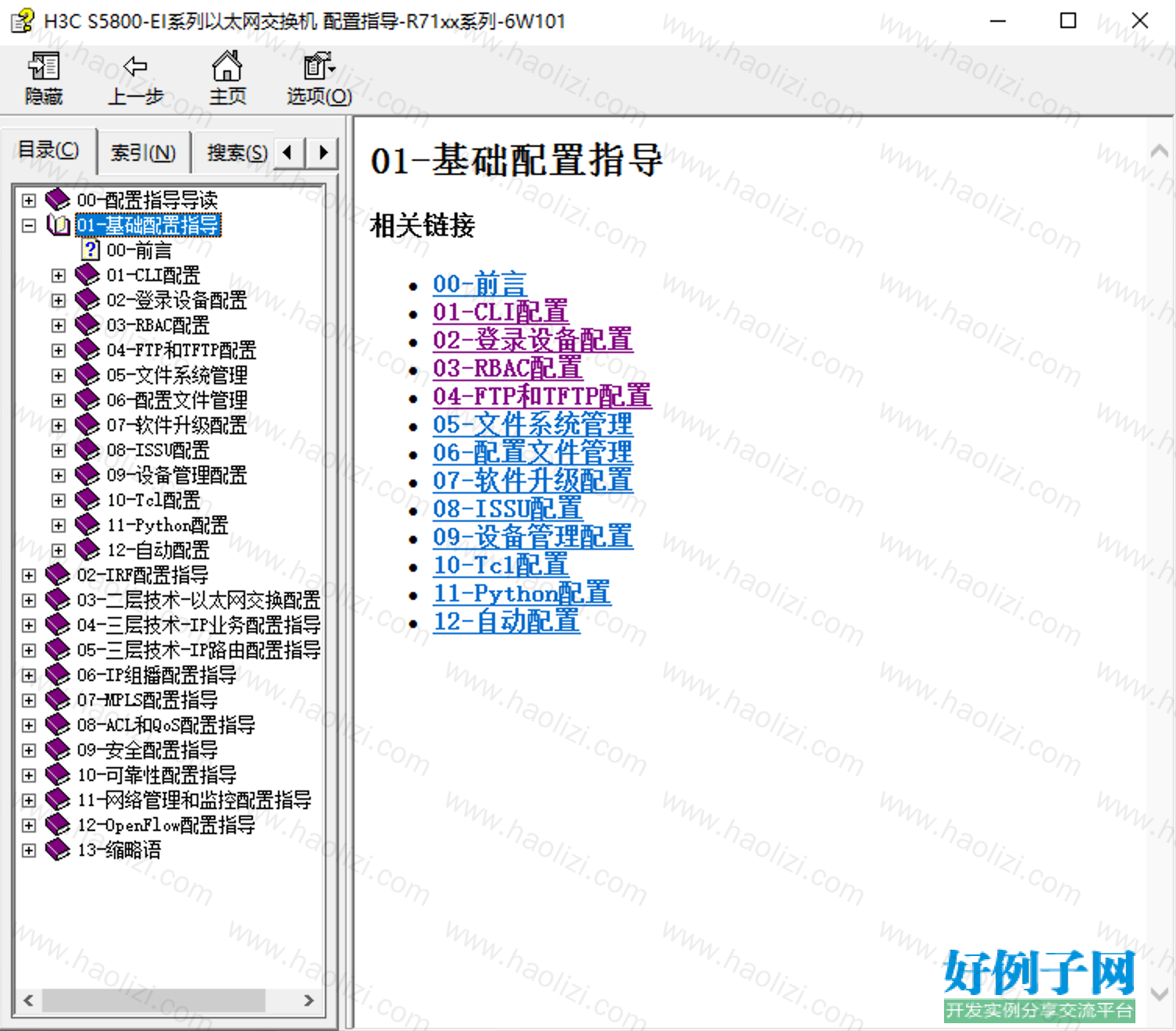Click the book icon beside 13-缩略语

(x=58, y=850)
